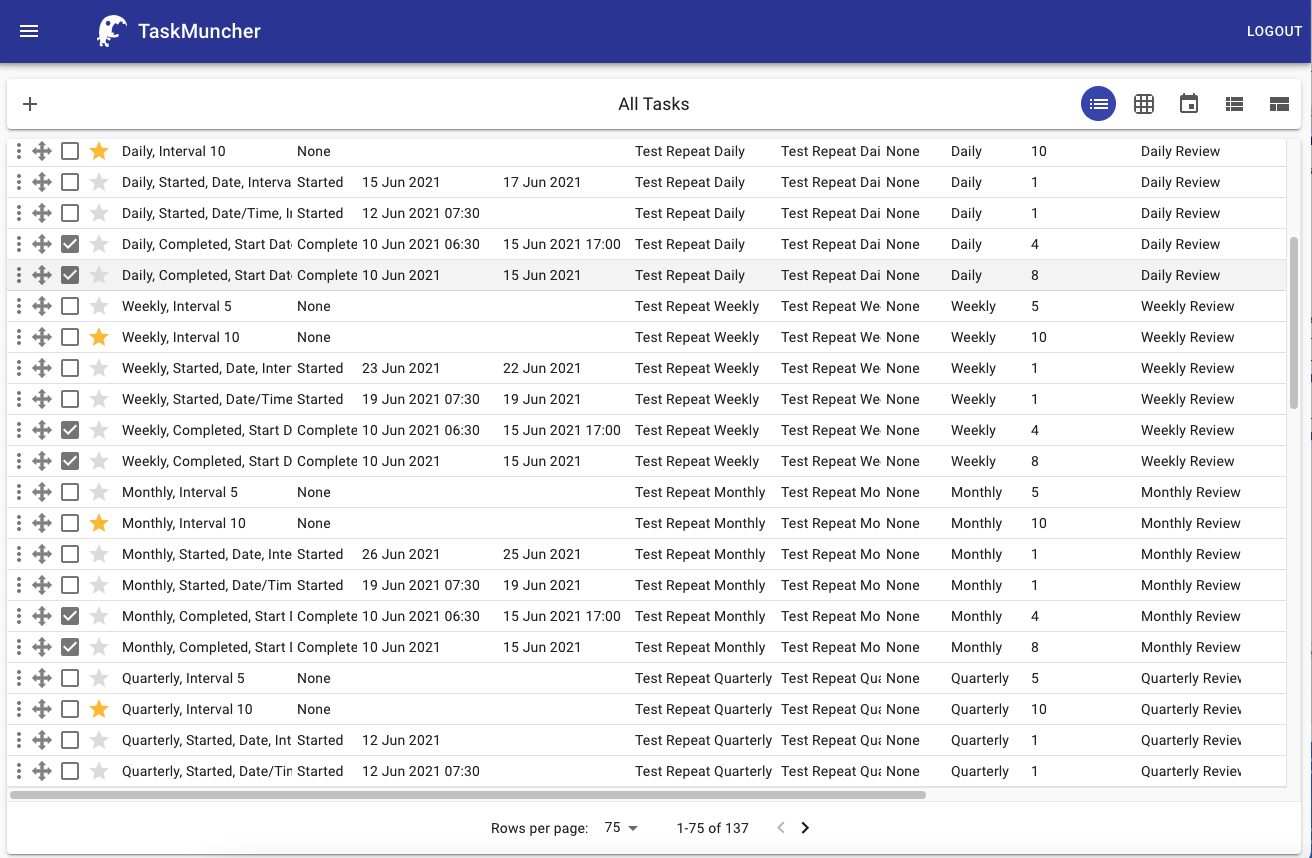The height and width of the screenshot is (858, 1312).
Task: Select the 'Weekly, Interval 5' task name
Action: (177, 307)
